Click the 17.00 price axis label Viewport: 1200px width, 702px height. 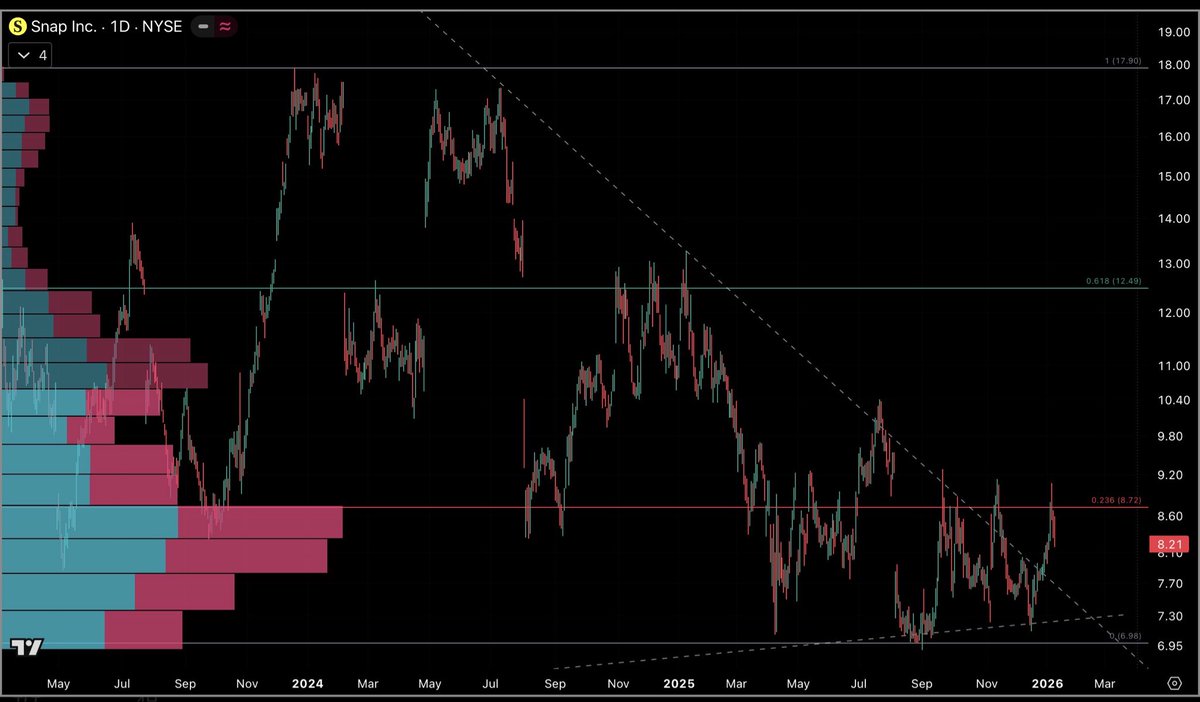(x=1172, y=101)
